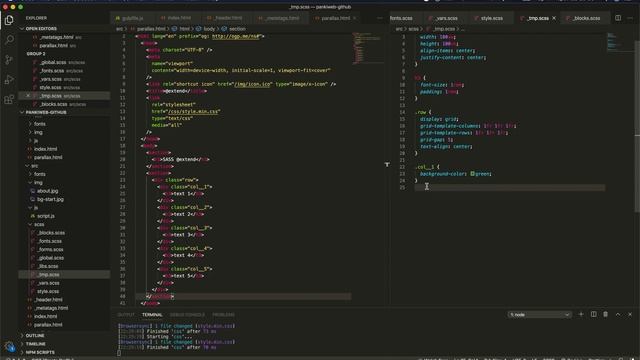The image size is (640, 360).
Task: Switch to the _header.html tab
Action: click(x=227, y=18)
